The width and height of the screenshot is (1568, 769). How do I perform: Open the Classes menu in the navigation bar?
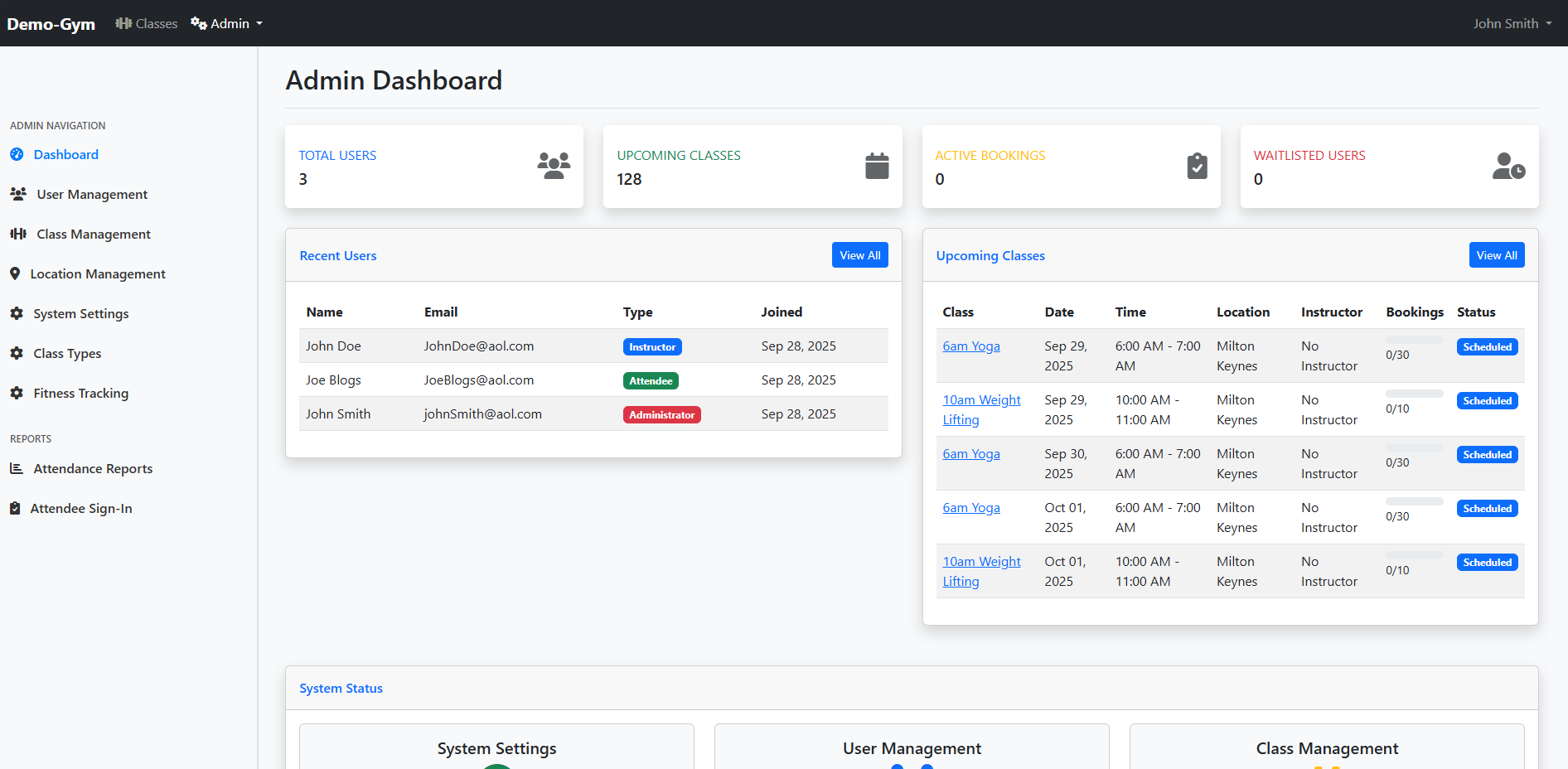(146, 23)
